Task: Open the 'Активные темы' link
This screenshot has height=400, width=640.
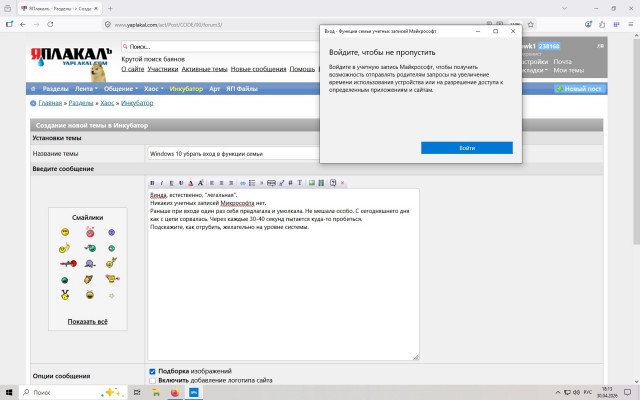Action: [x=204, y=69]
